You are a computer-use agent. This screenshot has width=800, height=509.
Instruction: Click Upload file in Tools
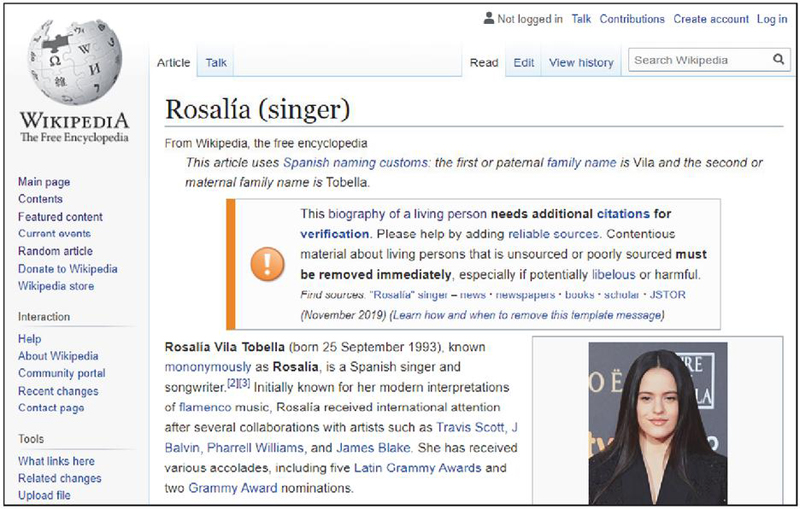(x=44, y=495)
